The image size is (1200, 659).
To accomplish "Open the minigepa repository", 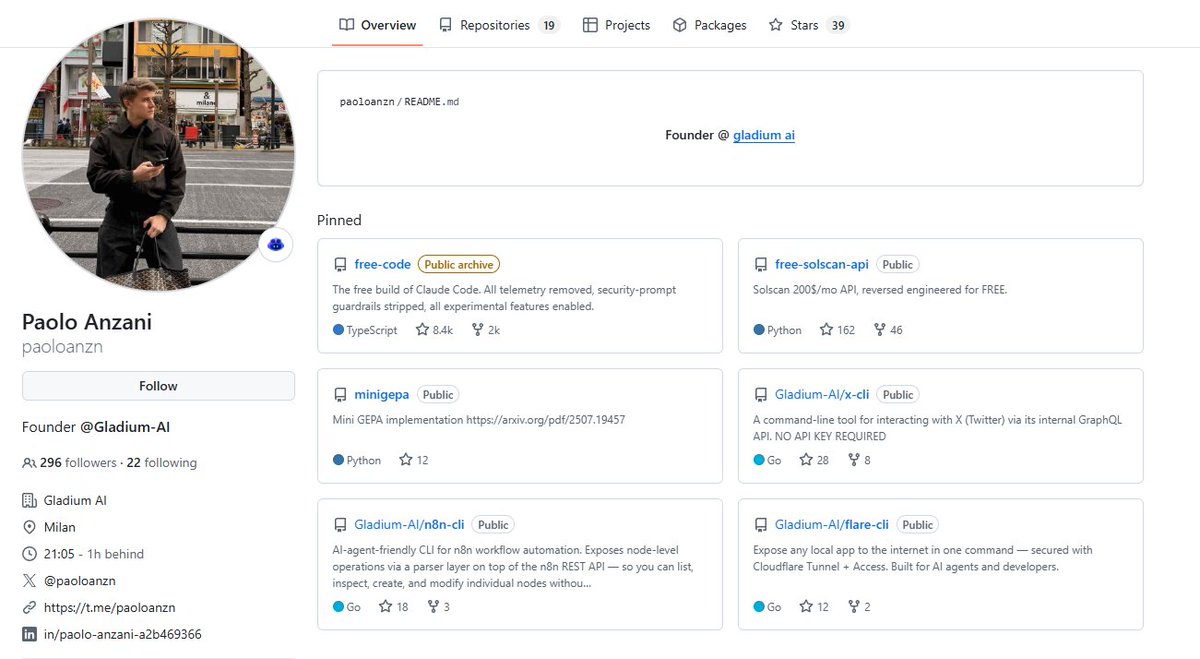I will pyautogui.click(x=382, y=394).
